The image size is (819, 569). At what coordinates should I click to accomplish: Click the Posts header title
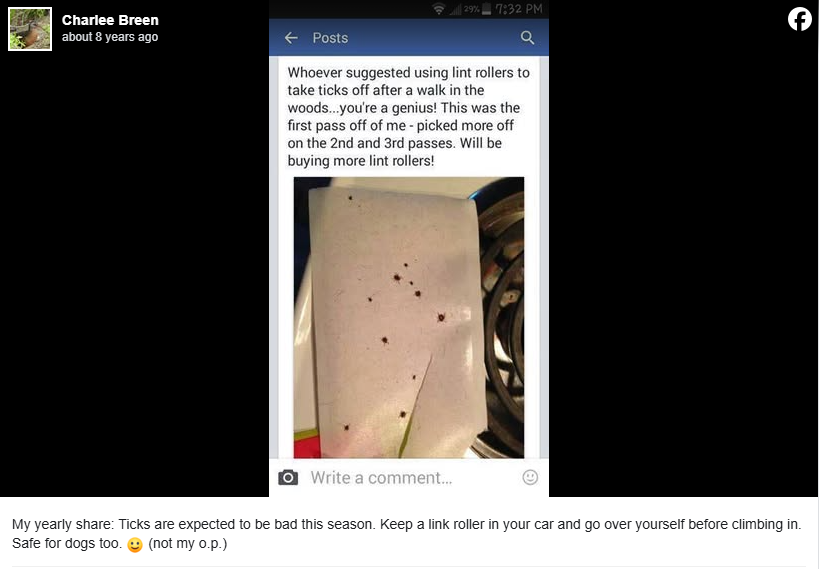[330, 38]
